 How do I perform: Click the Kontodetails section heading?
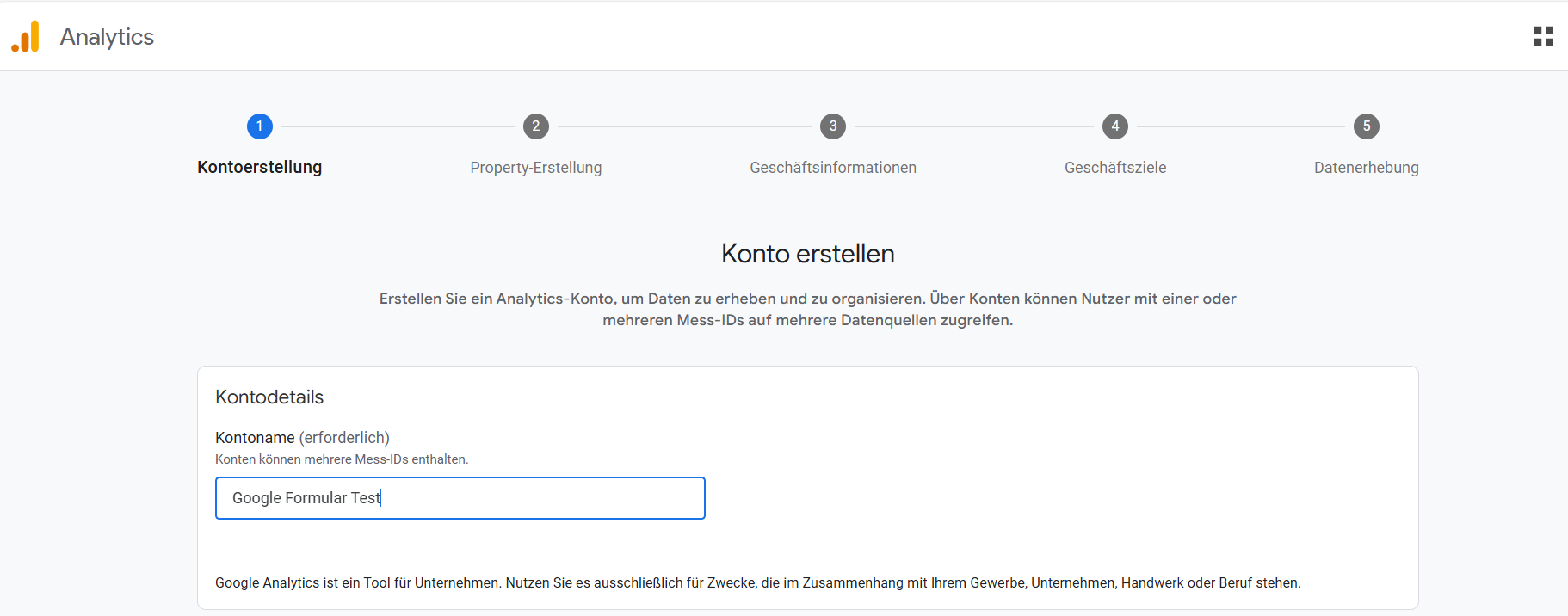269,397
